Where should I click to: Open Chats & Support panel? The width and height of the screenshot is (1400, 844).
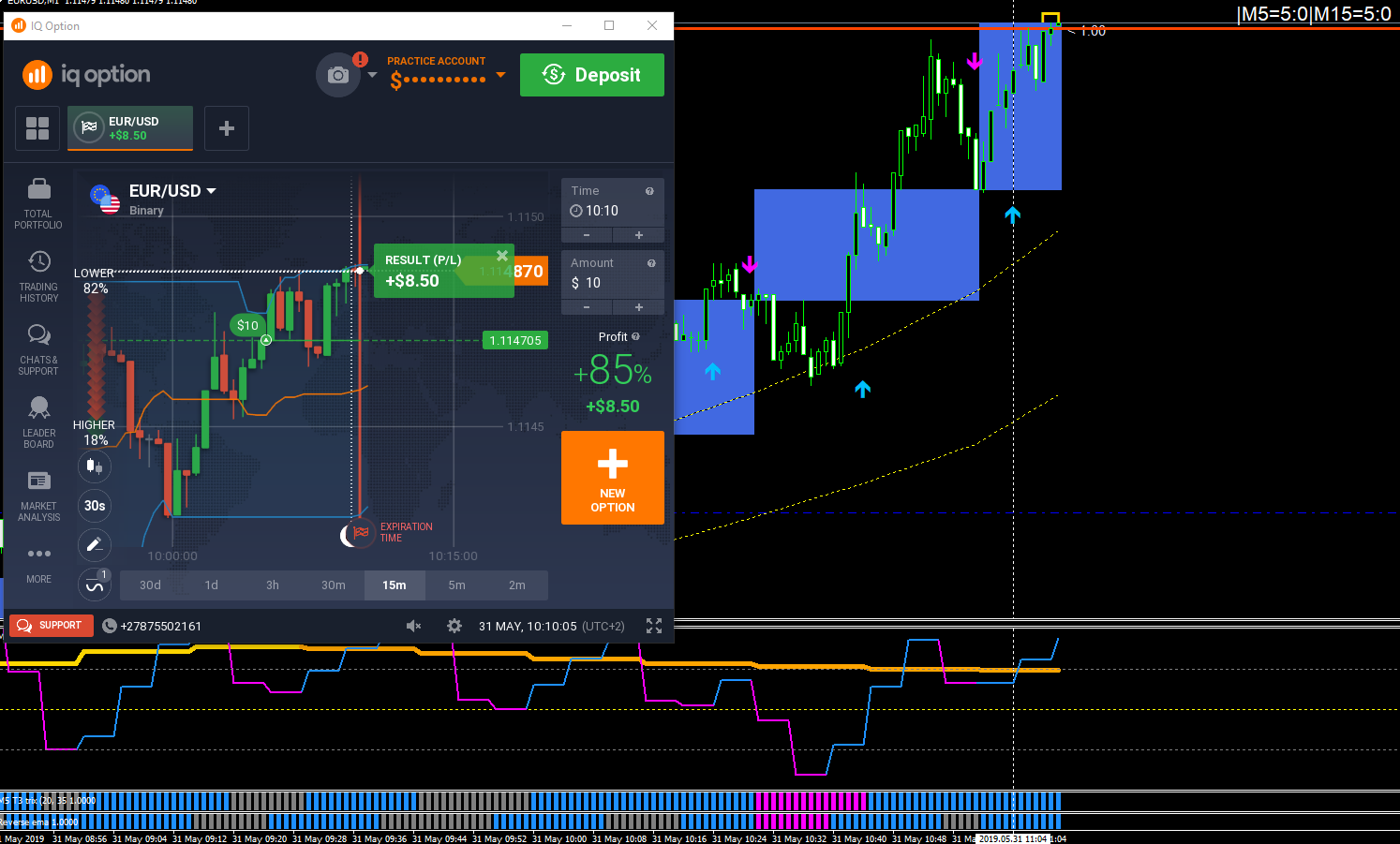point(38,349)
